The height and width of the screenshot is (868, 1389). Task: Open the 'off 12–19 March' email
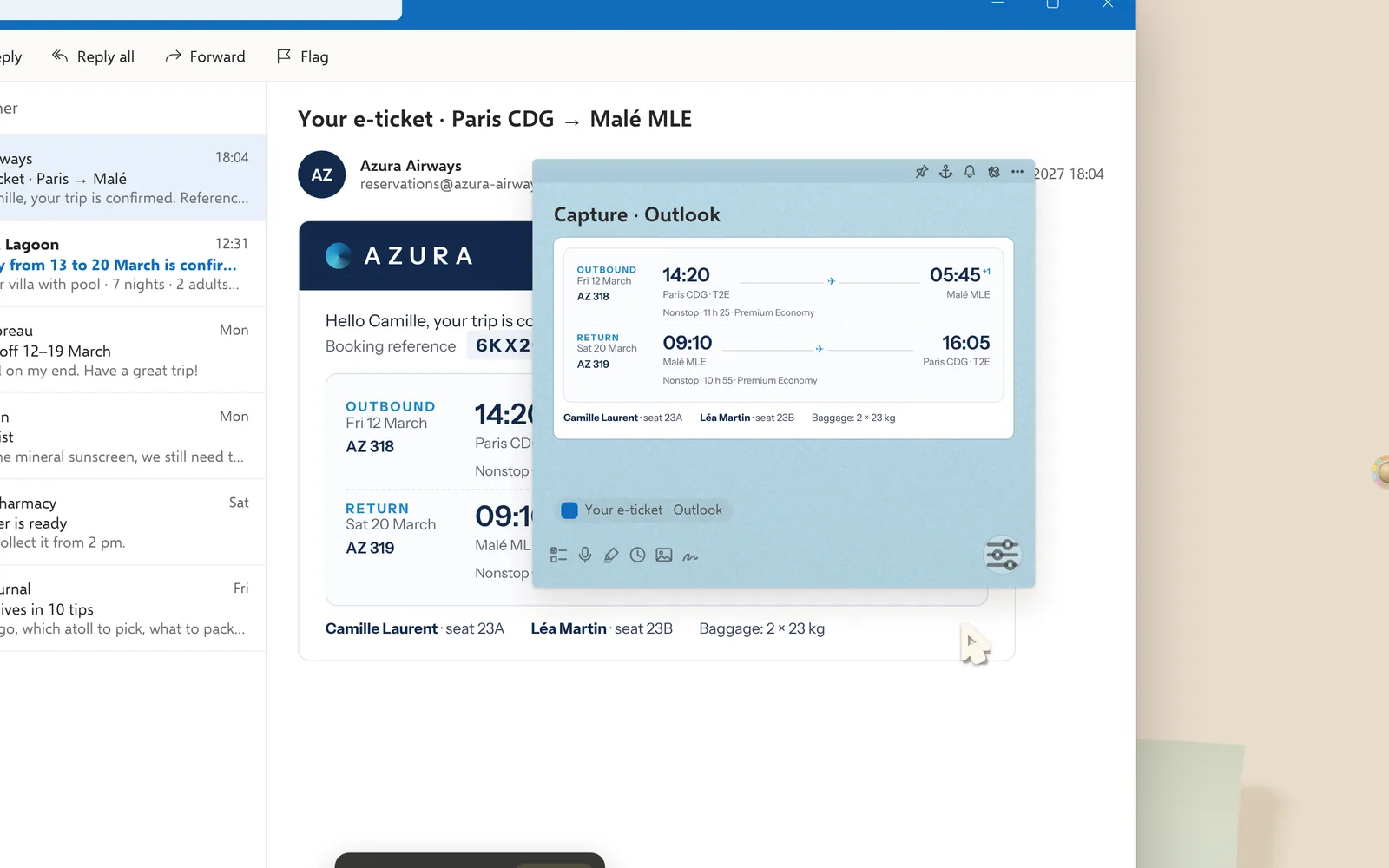133,350
